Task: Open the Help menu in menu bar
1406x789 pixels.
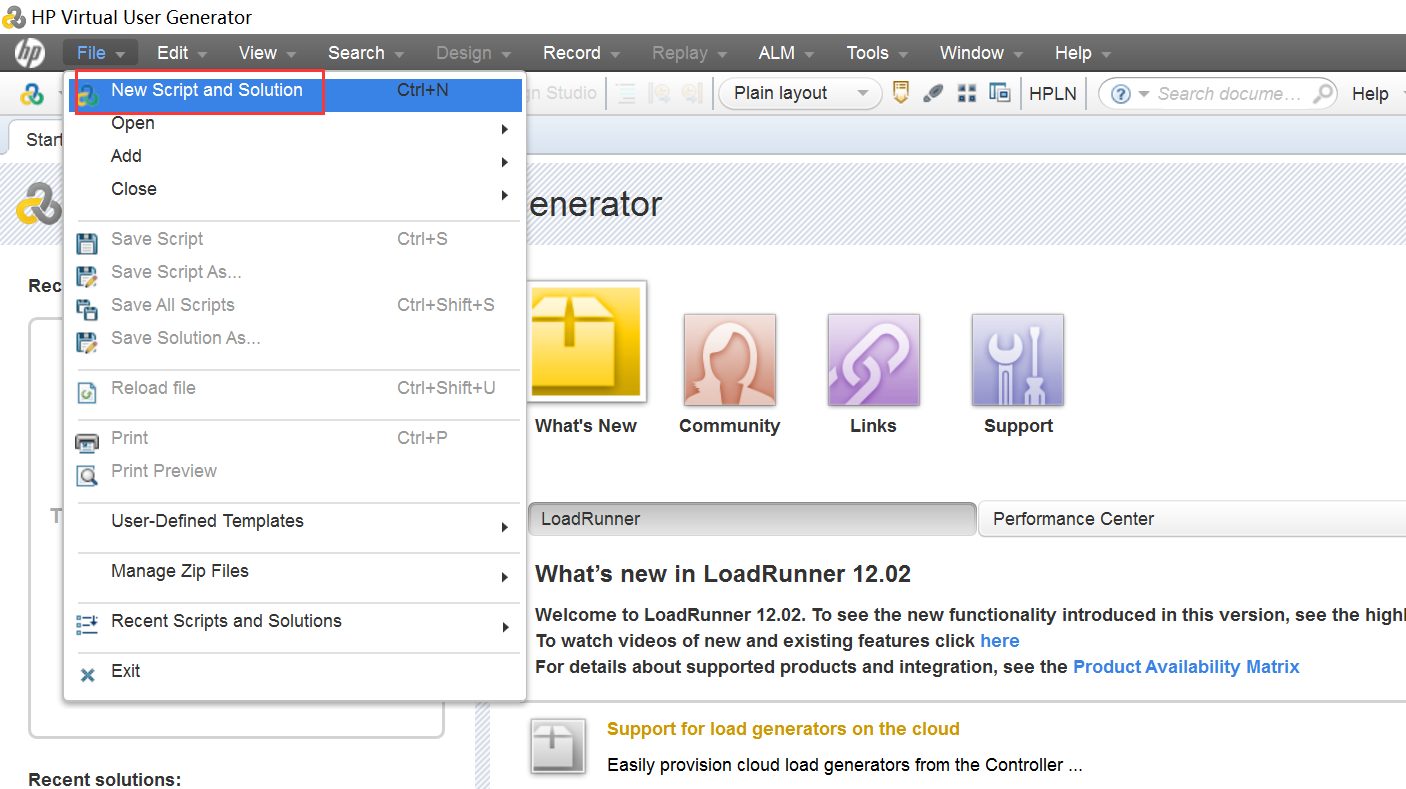Action: click(1082, 53)
